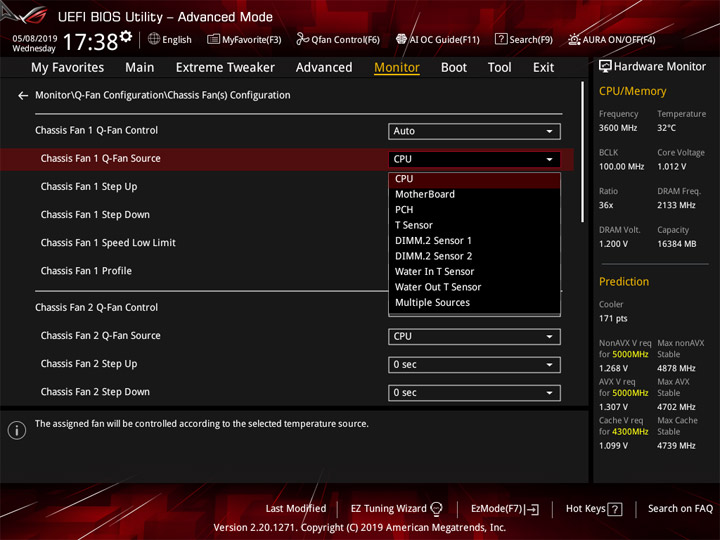Viewport: 720px width, 540px height.
Task: Click the 16384 MB Capacity value
Action: click(x=677, y=244)
